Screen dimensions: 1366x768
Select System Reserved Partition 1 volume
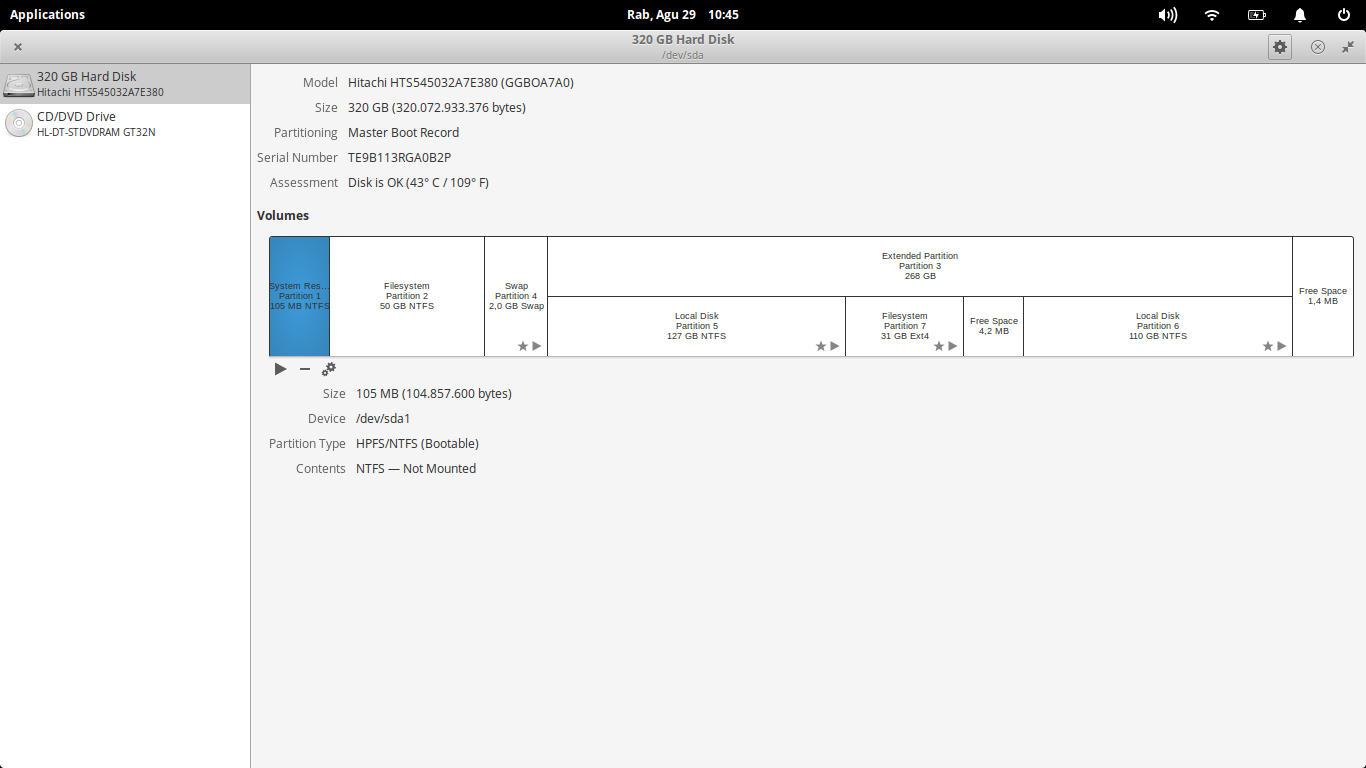299,296
